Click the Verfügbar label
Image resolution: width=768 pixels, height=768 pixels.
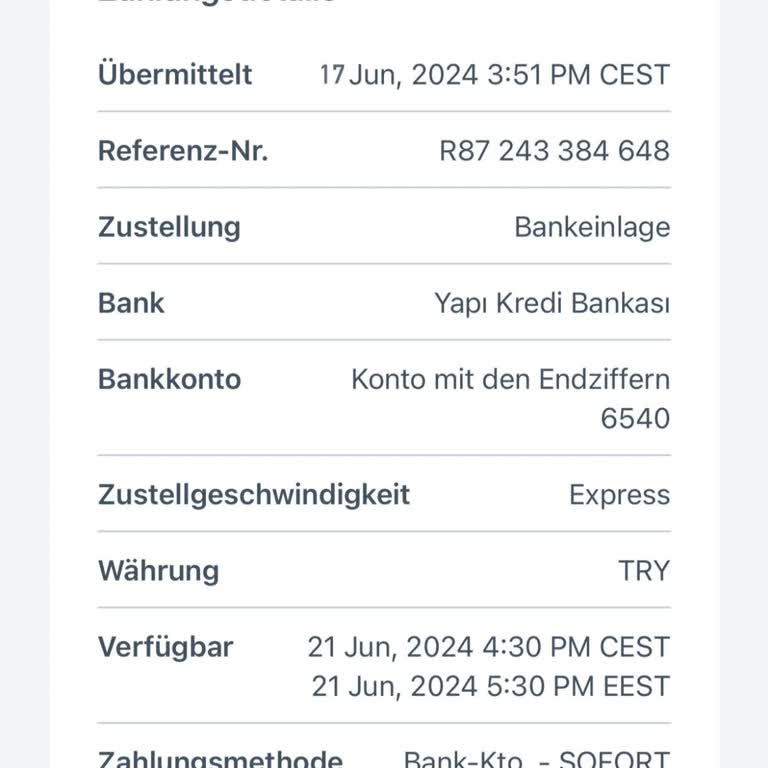pos(165,647)
